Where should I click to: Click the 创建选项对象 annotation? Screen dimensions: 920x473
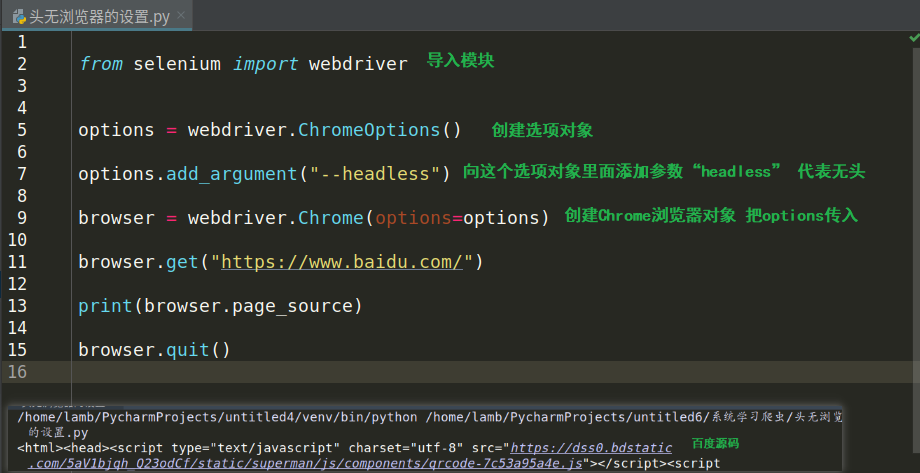[x=542, y=130]
